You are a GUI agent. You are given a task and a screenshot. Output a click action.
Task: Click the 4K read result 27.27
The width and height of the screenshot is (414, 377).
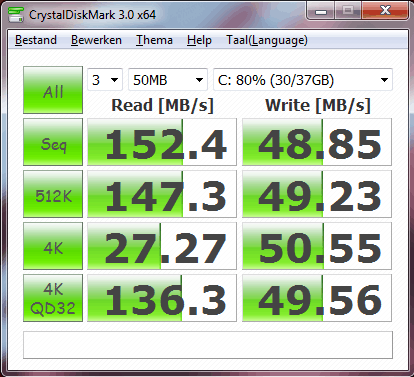pos(162,246)
